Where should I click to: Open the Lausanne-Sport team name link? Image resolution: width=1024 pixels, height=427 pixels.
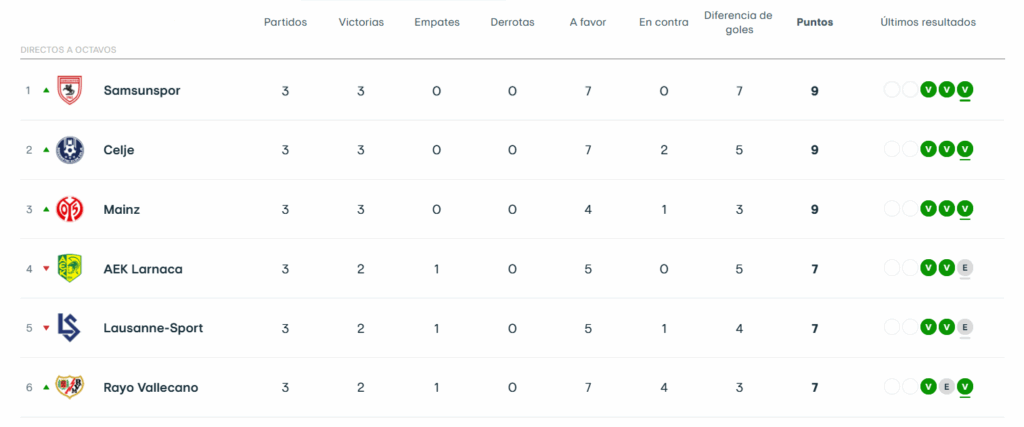click(x=153, y=328)
